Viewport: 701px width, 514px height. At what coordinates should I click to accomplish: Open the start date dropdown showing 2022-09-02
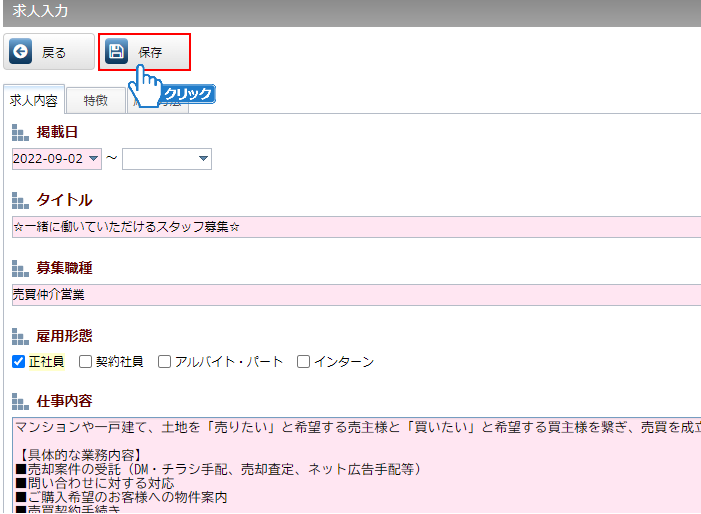[57, 159]
